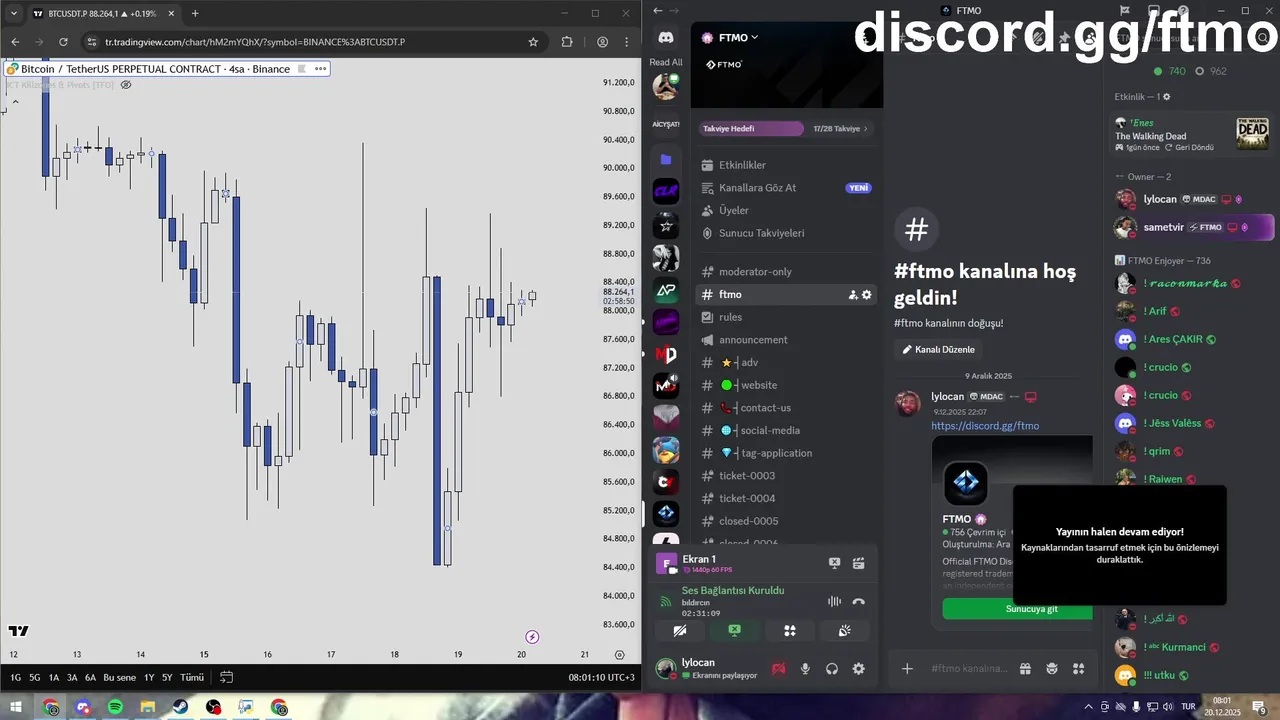Select the 6A time range
The width and height of the screenshot is (1280, 720).
click(90, 677)
